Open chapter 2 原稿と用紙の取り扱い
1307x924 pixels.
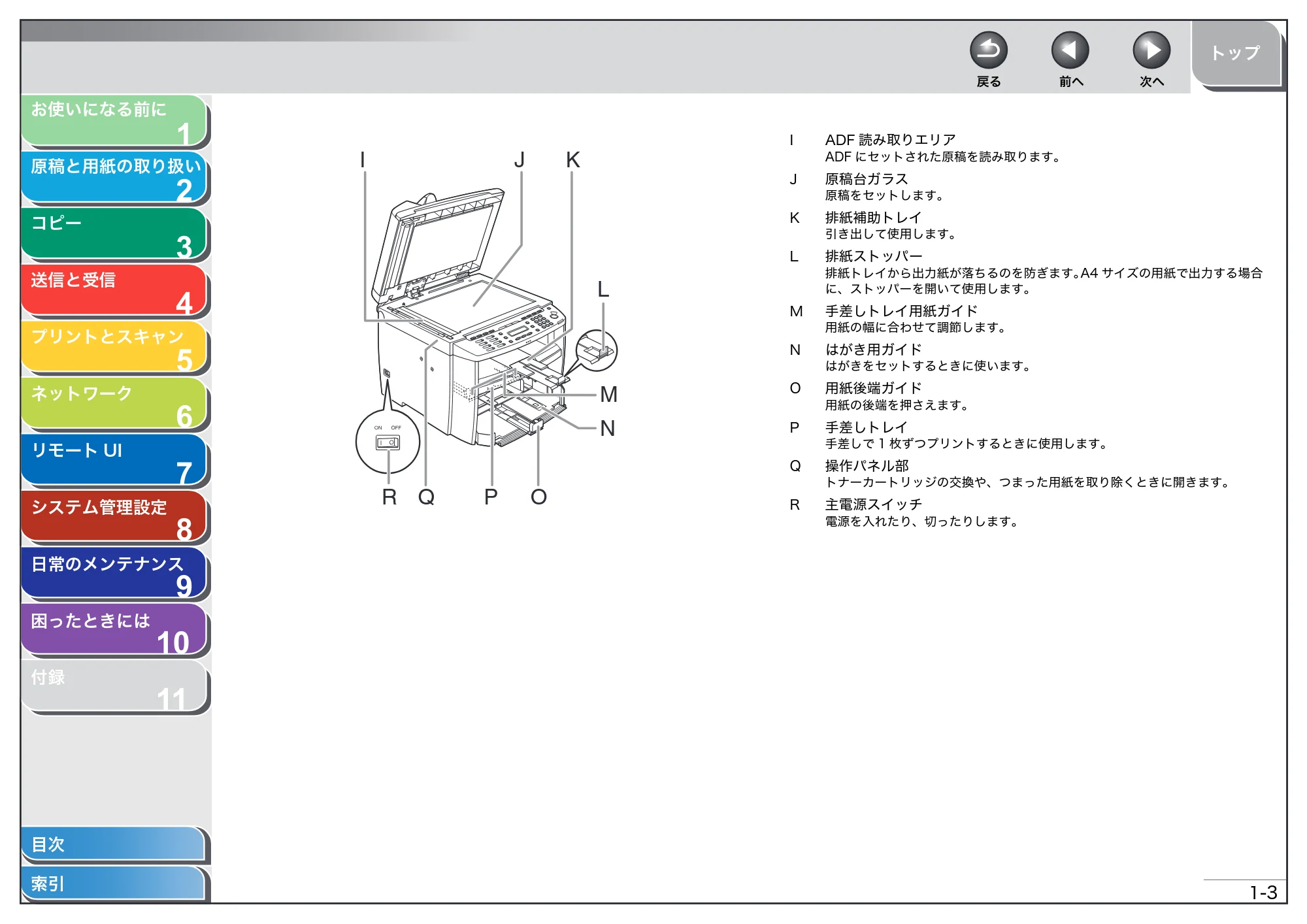pyautogui.click(x=114, y=177)
